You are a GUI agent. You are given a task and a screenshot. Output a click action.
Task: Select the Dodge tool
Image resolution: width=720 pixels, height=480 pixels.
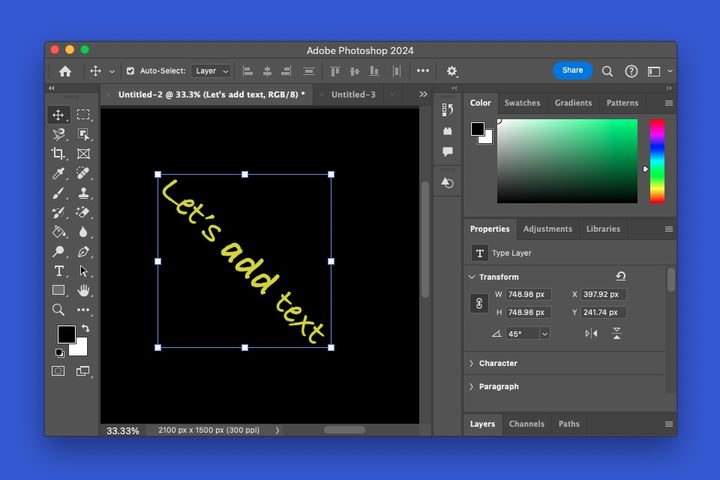(58, 251)
